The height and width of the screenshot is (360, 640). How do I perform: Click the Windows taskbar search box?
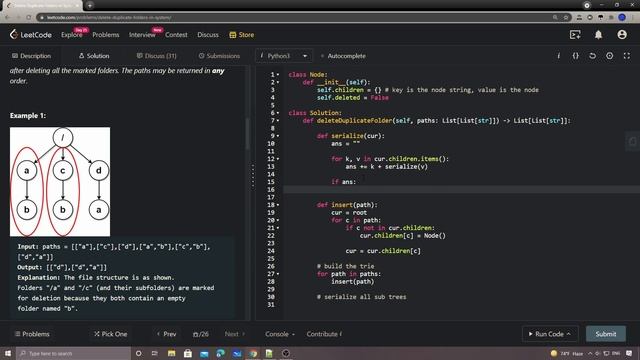tap(73, 353)
